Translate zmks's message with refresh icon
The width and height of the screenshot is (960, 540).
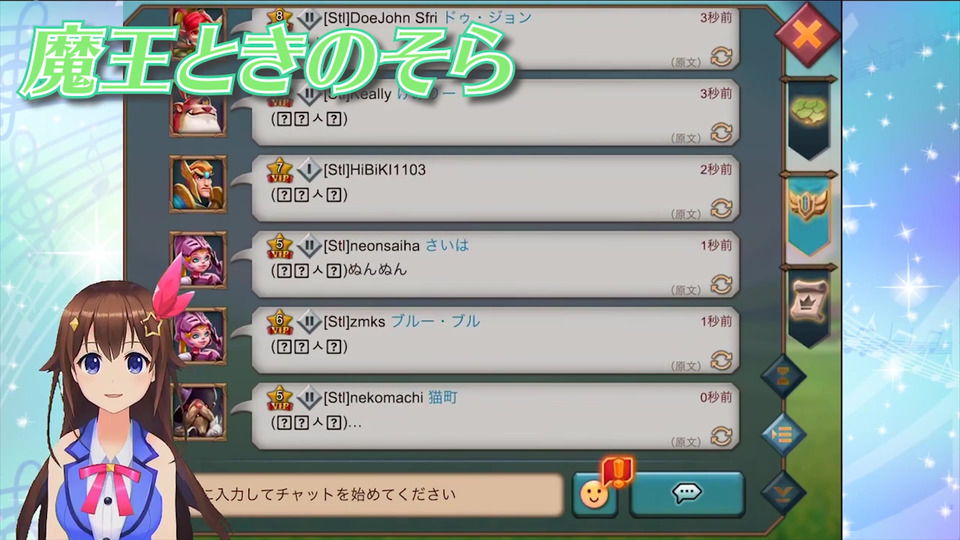coord(721,361)
